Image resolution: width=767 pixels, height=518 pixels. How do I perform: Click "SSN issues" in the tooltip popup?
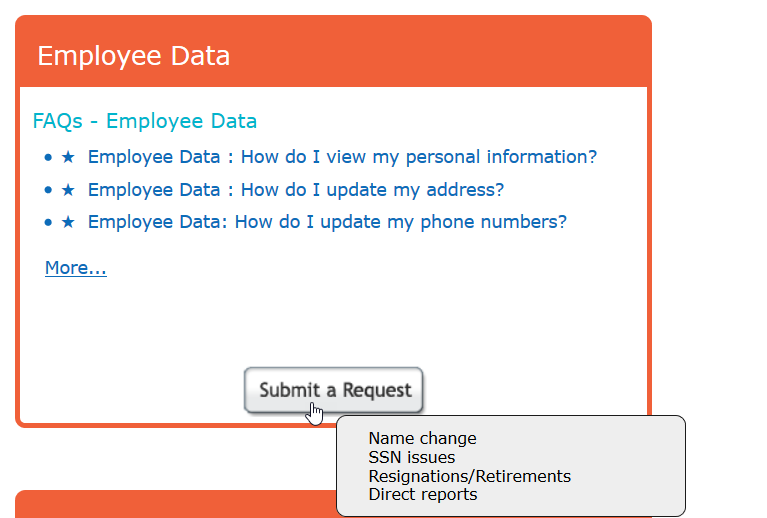click(411, 457)
